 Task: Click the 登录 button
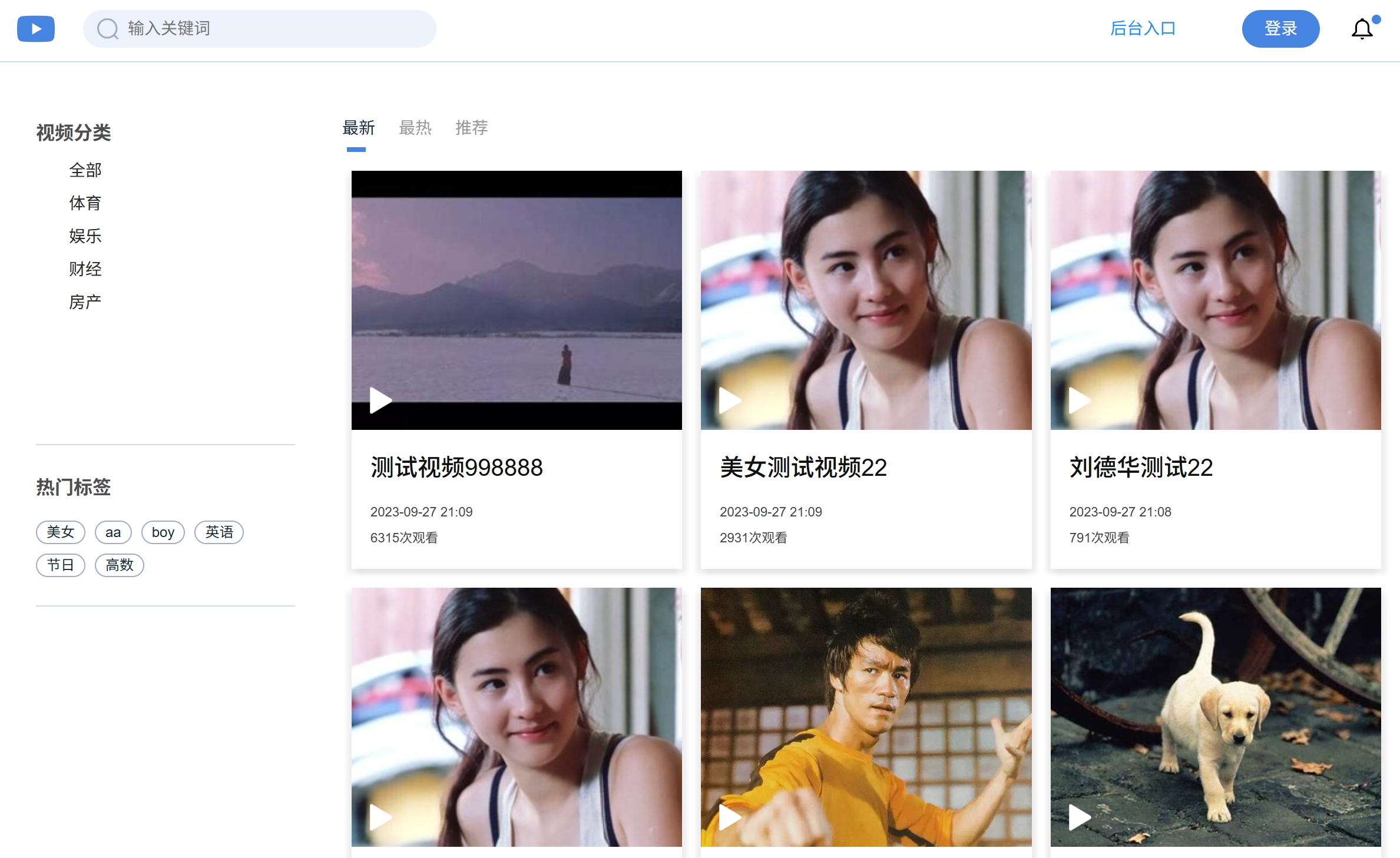click(1281, 28)
